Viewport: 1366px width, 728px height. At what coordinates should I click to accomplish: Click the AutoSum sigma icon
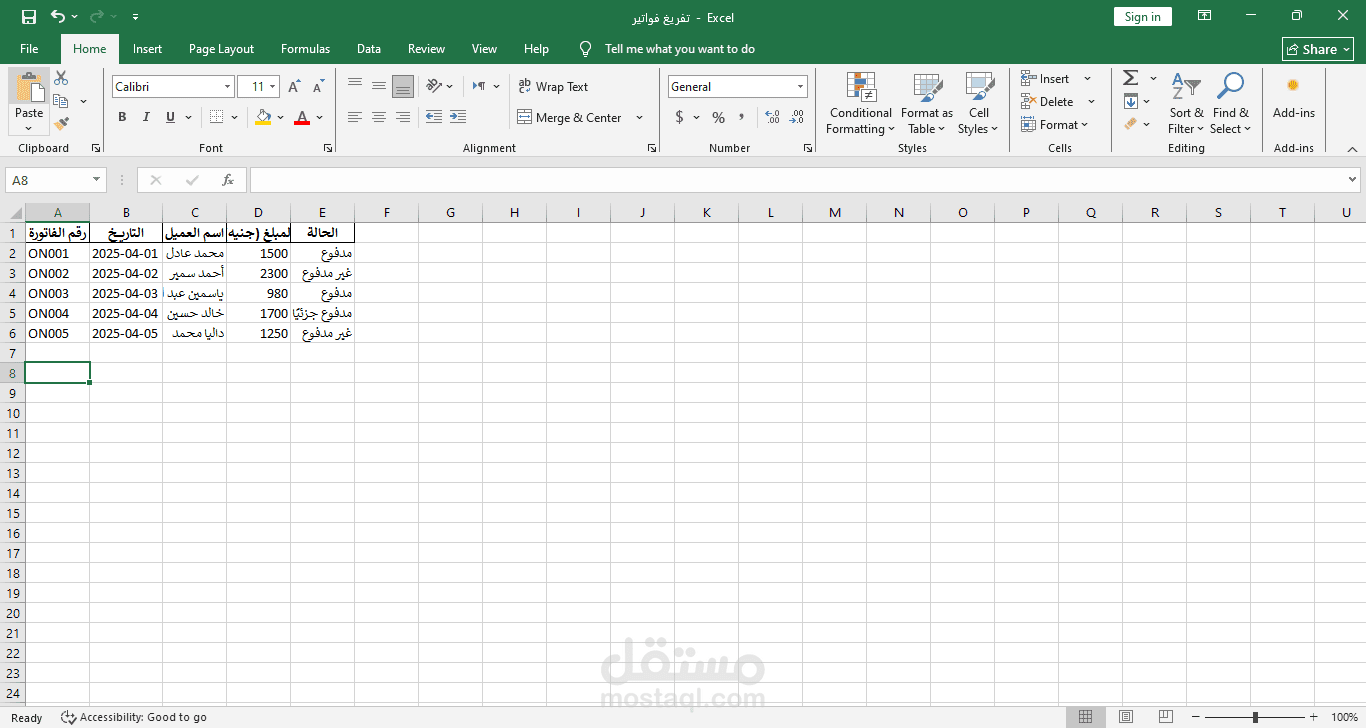[x=1131, y=78]
